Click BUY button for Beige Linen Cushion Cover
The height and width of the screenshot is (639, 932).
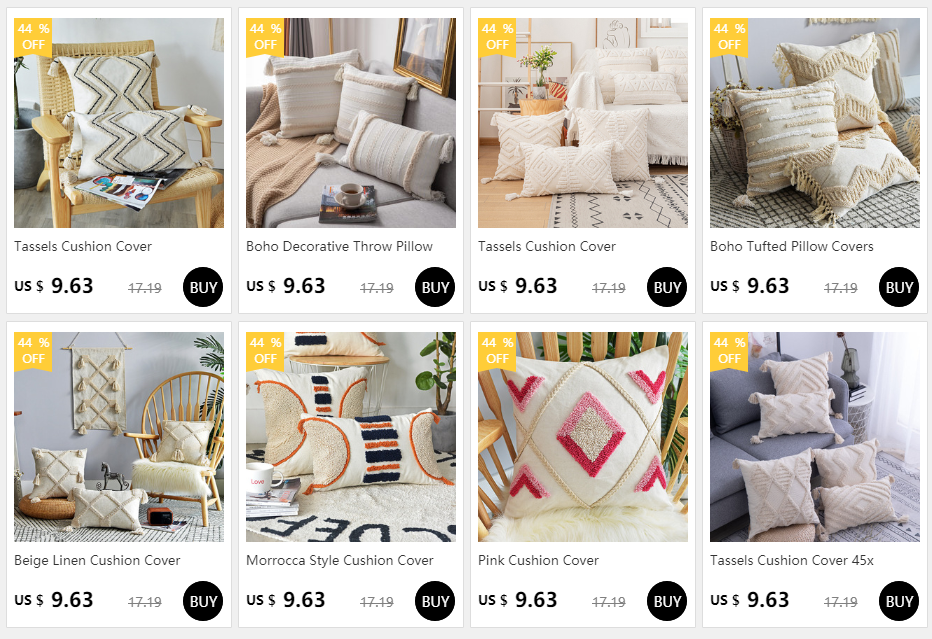click(x=203, y=601)
